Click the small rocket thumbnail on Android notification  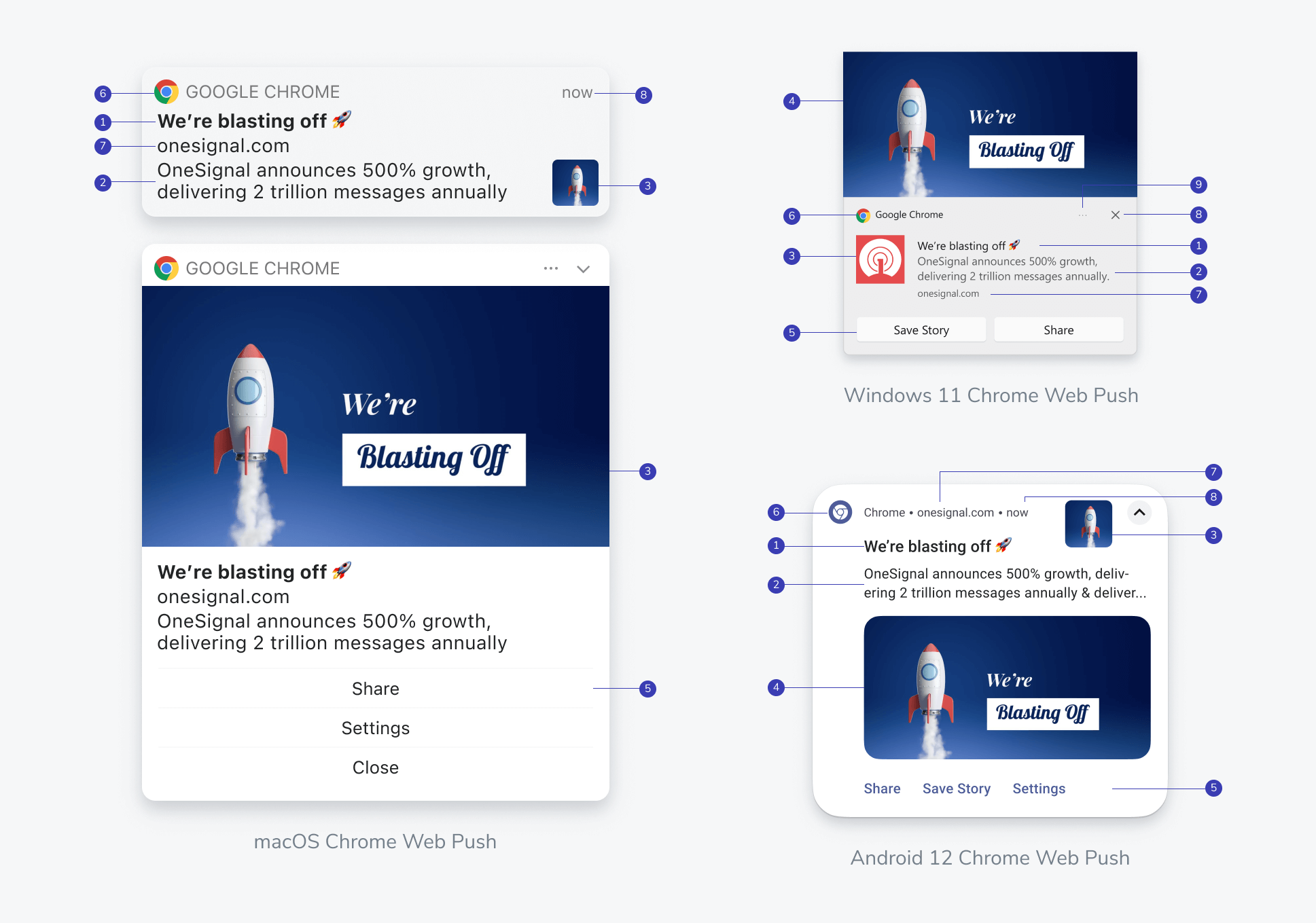[x=1090, y=524]
